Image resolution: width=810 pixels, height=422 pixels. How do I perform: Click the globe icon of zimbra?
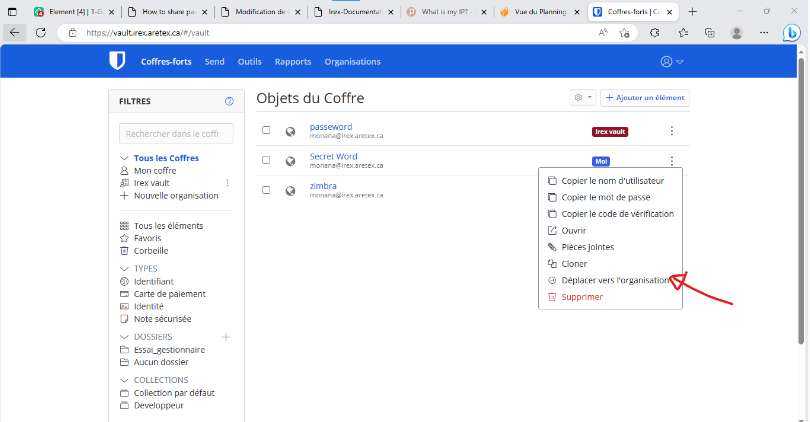pyautogui.click(x=290, y=191)
